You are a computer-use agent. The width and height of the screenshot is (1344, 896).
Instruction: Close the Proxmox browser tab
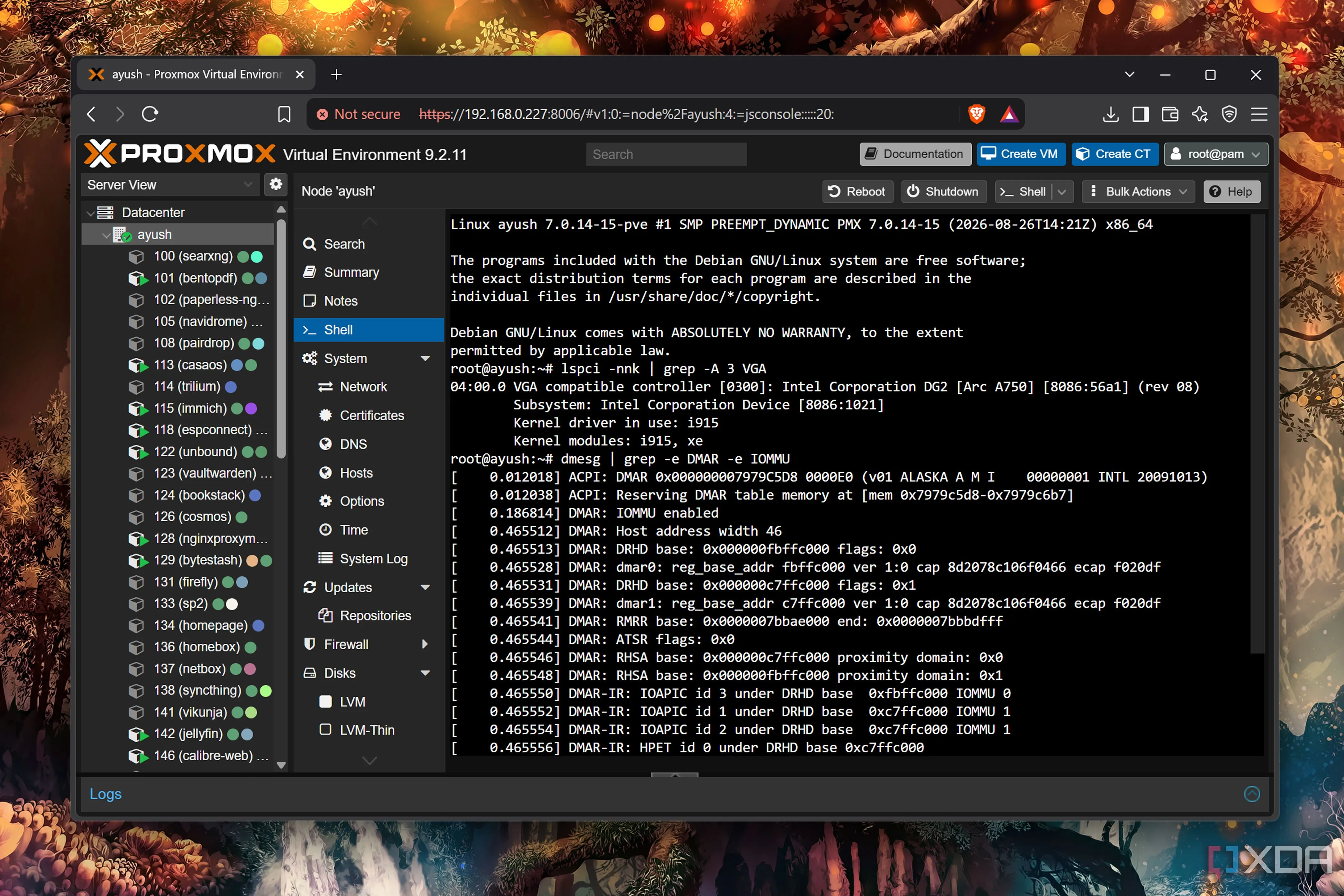(x=299, y=75)
